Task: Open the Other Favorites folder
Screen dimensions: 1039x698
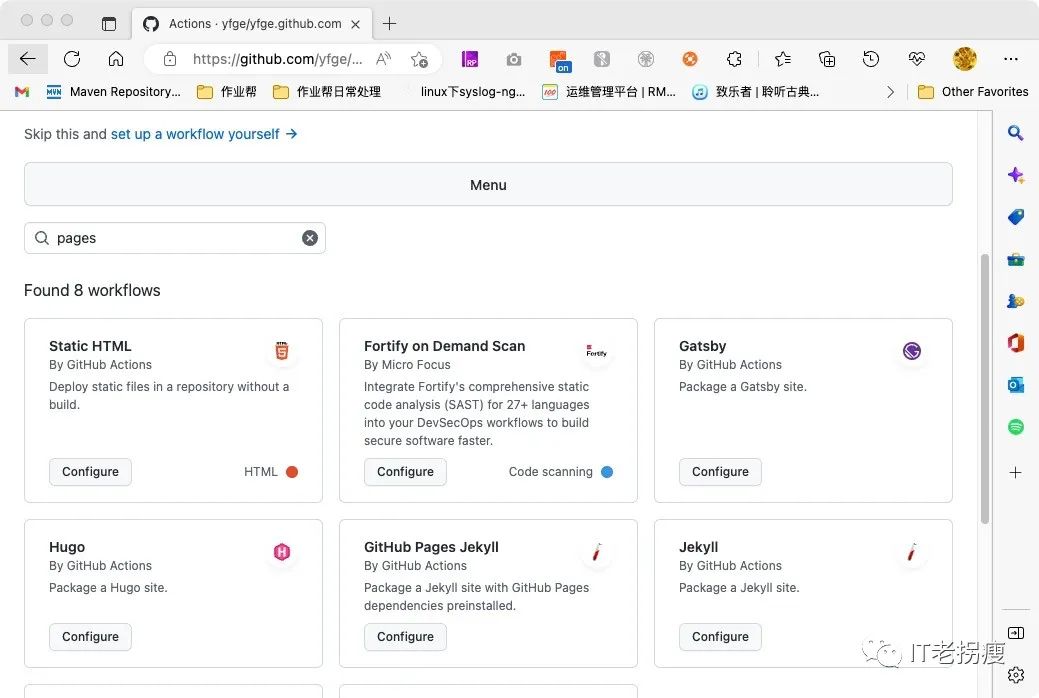Action: coord(973,91)
